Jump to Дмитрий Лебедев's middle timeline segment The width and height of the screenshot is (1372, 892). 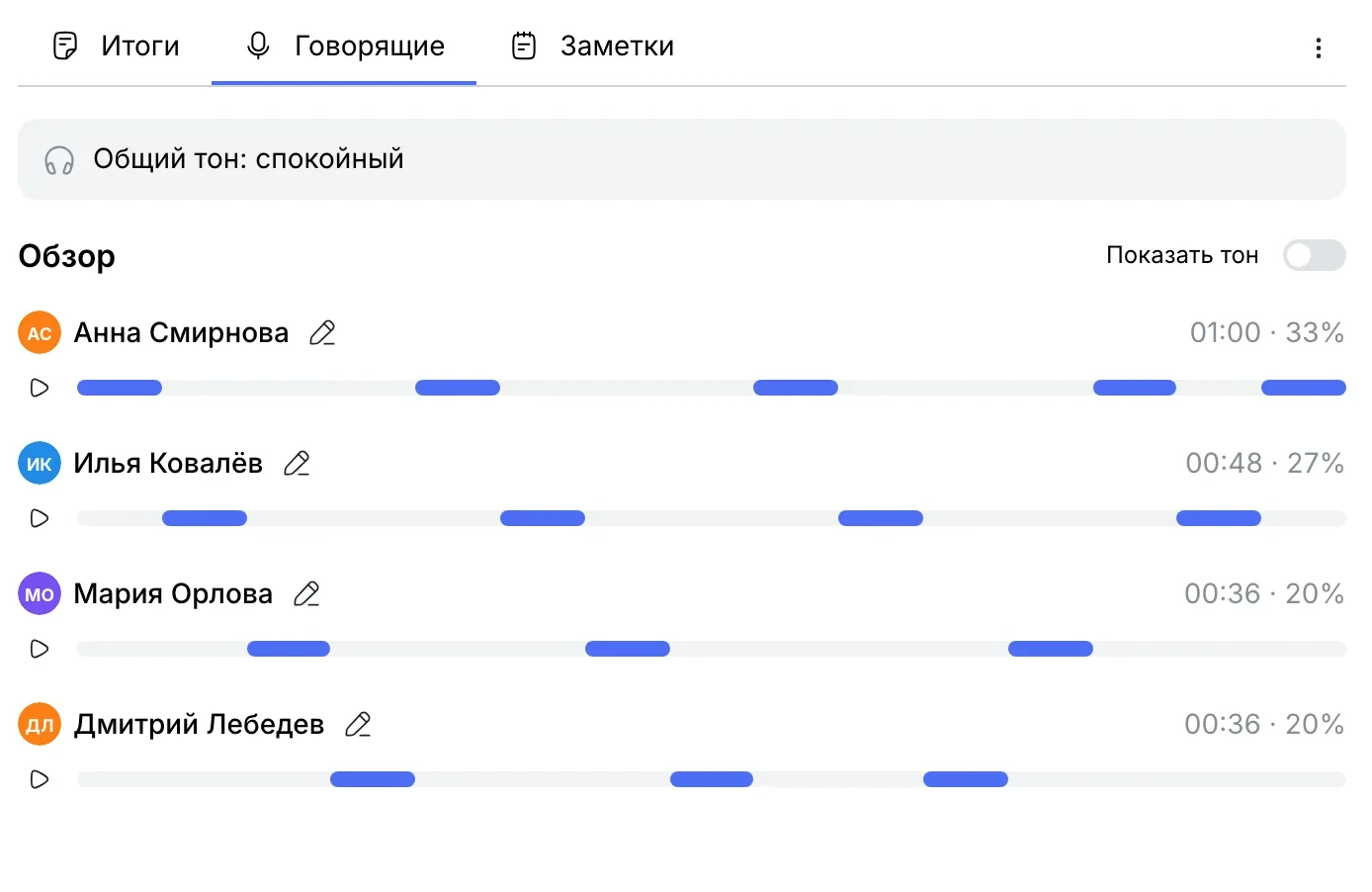712,779
